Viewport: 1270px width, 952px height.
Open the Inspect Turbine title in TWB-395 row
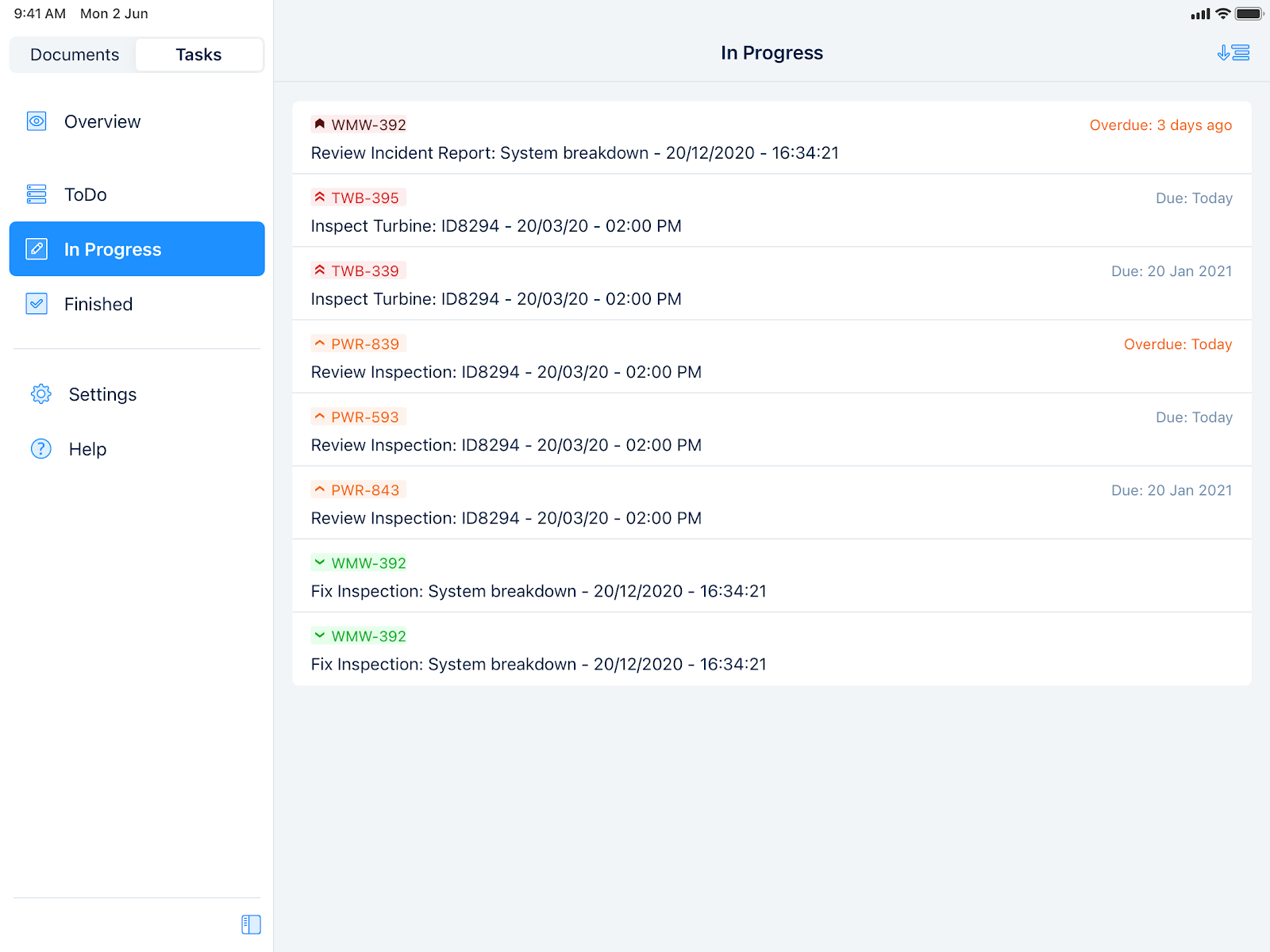496,226
